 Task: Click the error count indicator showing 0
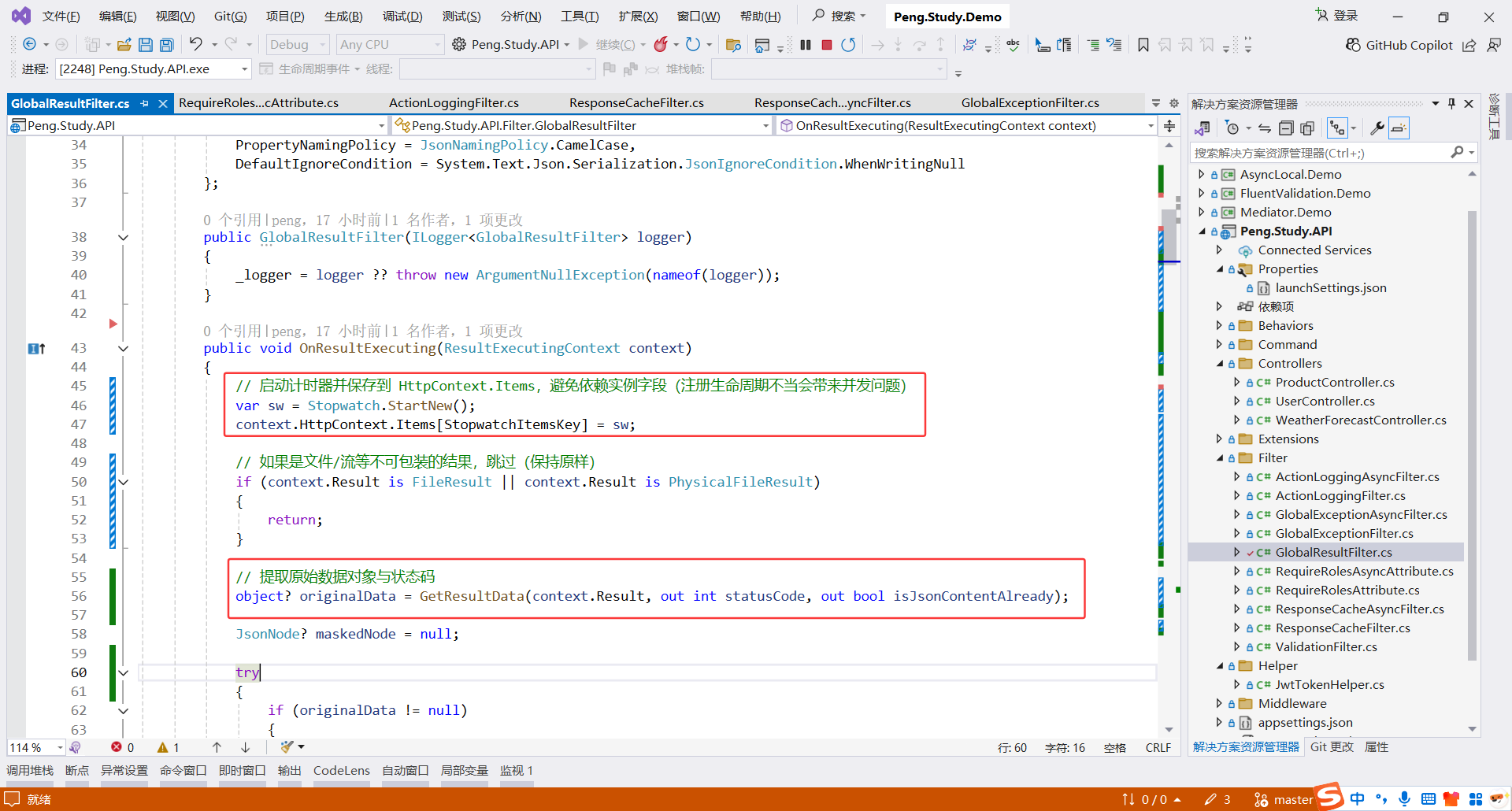pos(123,747)
